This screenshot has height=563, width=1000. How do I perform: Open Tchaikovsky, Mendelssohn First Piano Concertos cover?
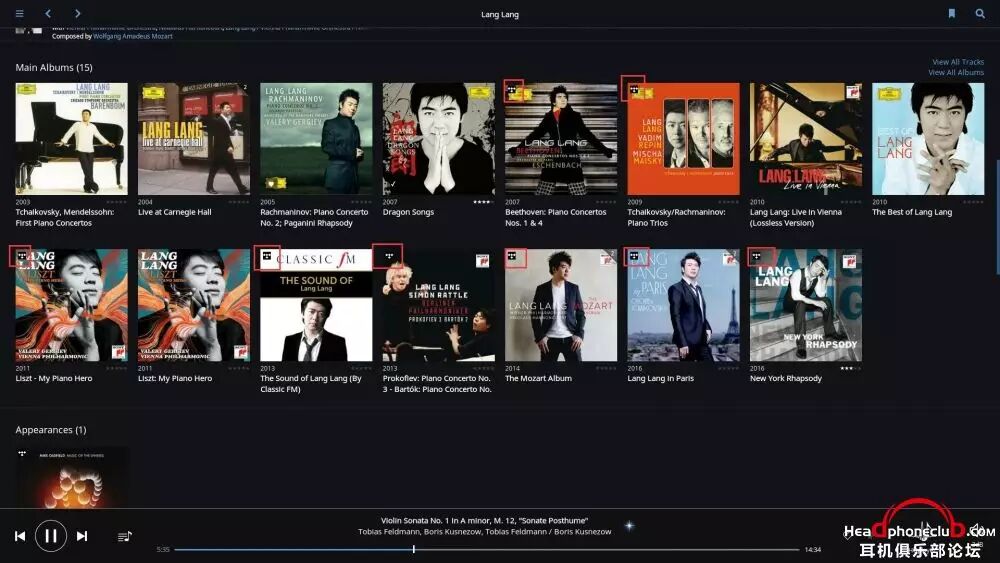[71, 138]
